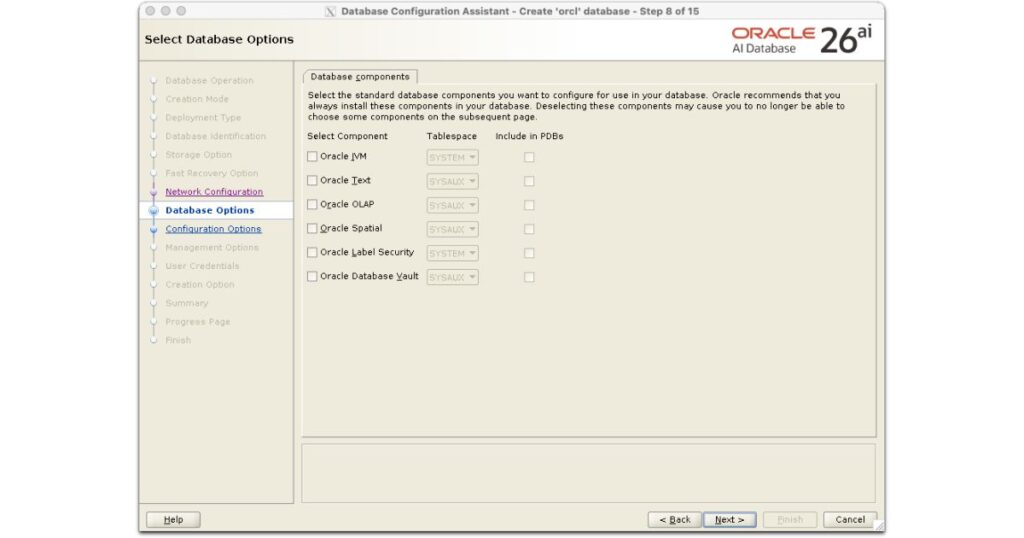This screenshot has width=1024, height=538.
Task: Toggle Include in PDBs for Oracle Text
Action: pyautogui.click(x=529, y=182)
